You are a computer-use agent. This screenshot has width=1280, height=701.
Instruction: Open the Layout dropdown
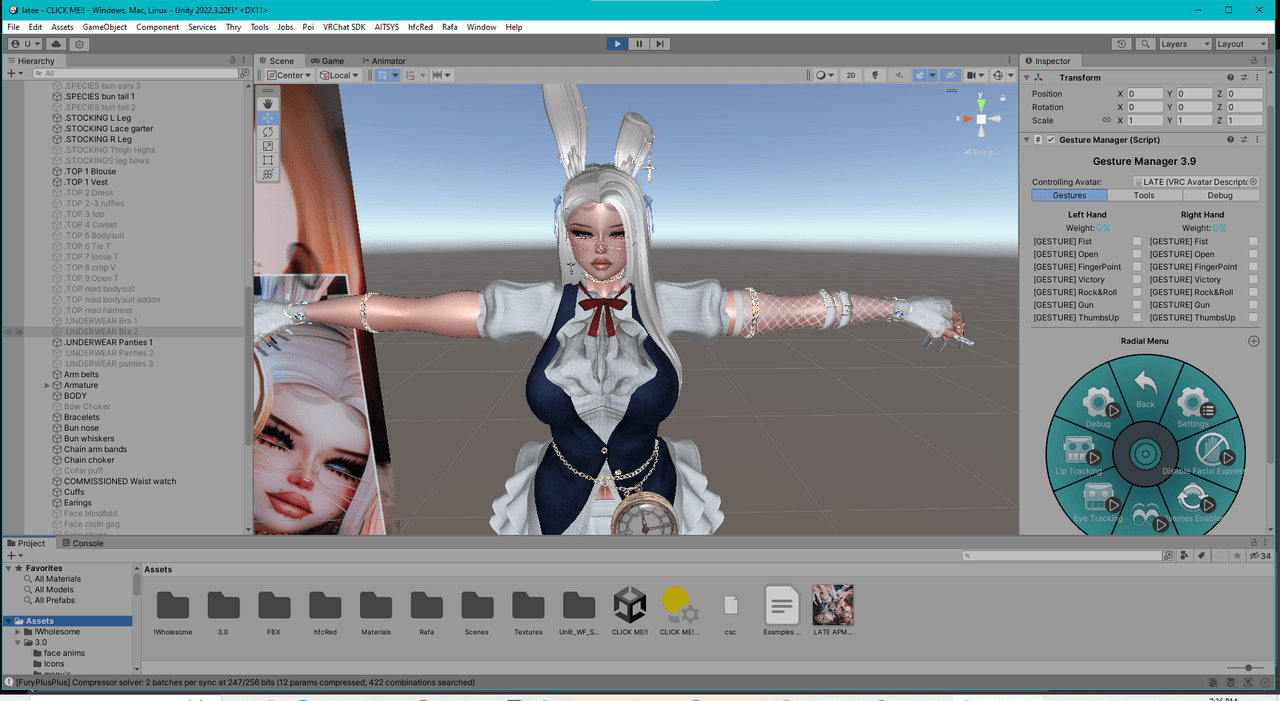(x=1241, y=44)
